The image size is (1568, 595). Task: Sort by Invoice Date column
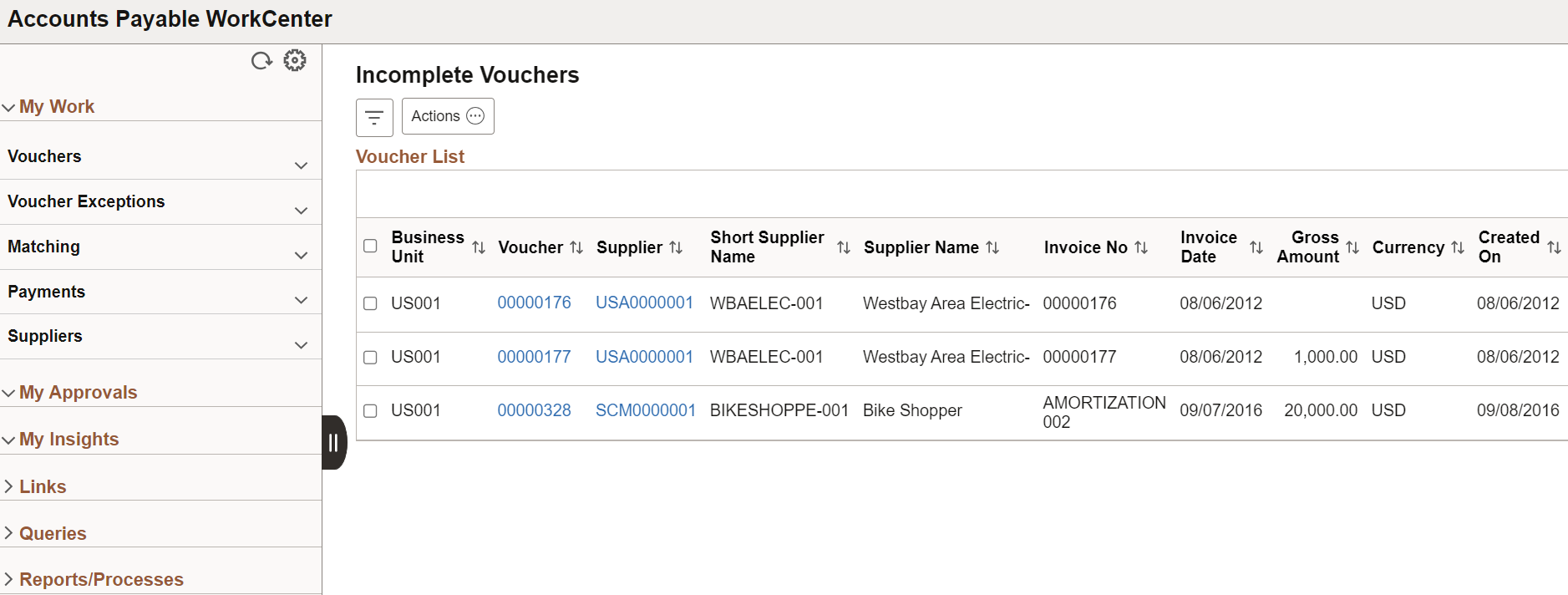pyautogui.click(x=1256, y=247)
